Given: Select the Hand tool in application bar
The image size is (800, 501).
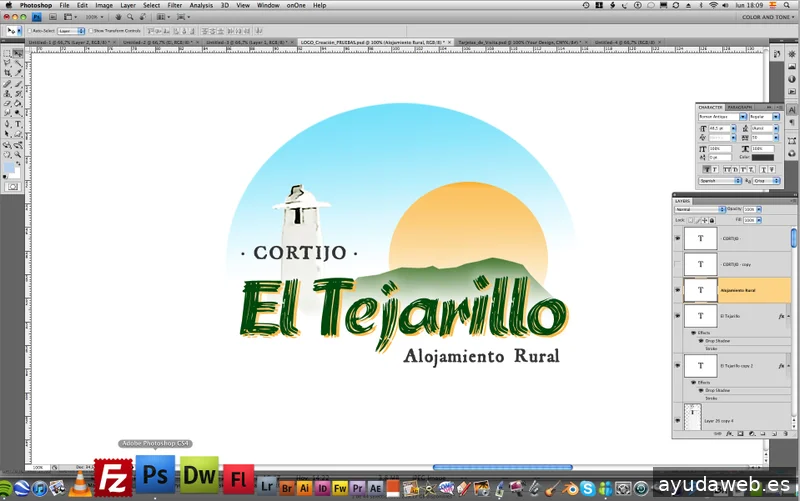Looking at the screenshot, I should click(118, 17).
